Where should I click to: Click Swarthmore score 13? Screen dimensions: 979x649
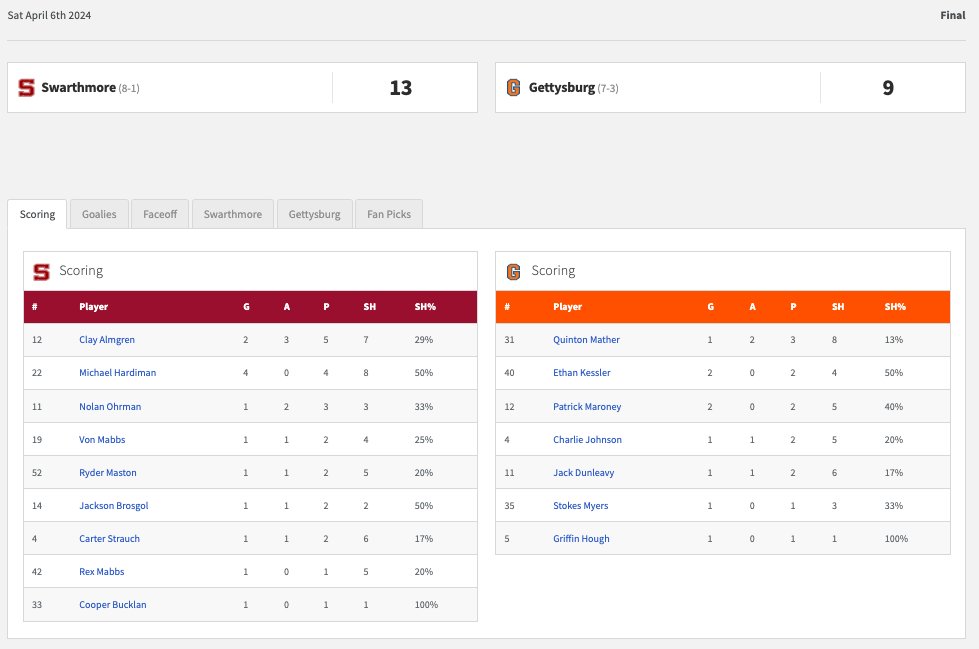click(401, 88)
